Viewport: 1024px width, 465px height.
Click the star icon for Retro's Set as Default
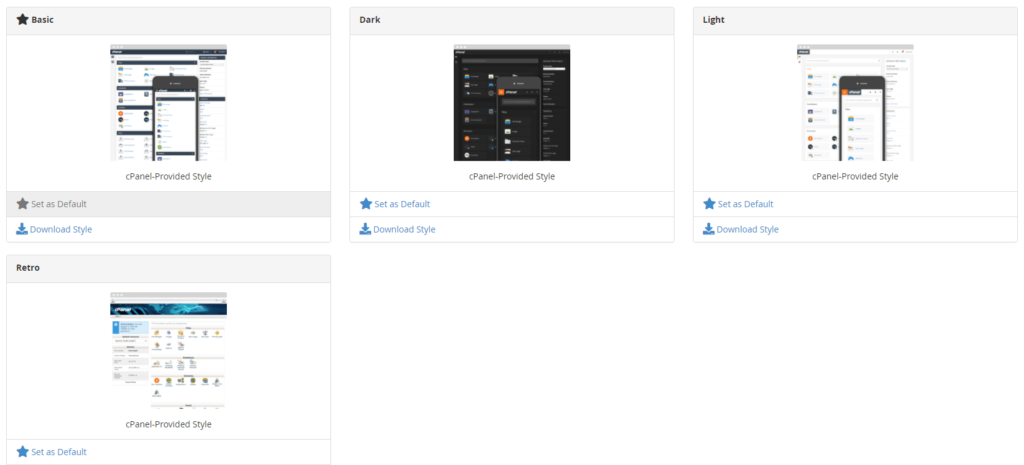(x=23, y=452)
